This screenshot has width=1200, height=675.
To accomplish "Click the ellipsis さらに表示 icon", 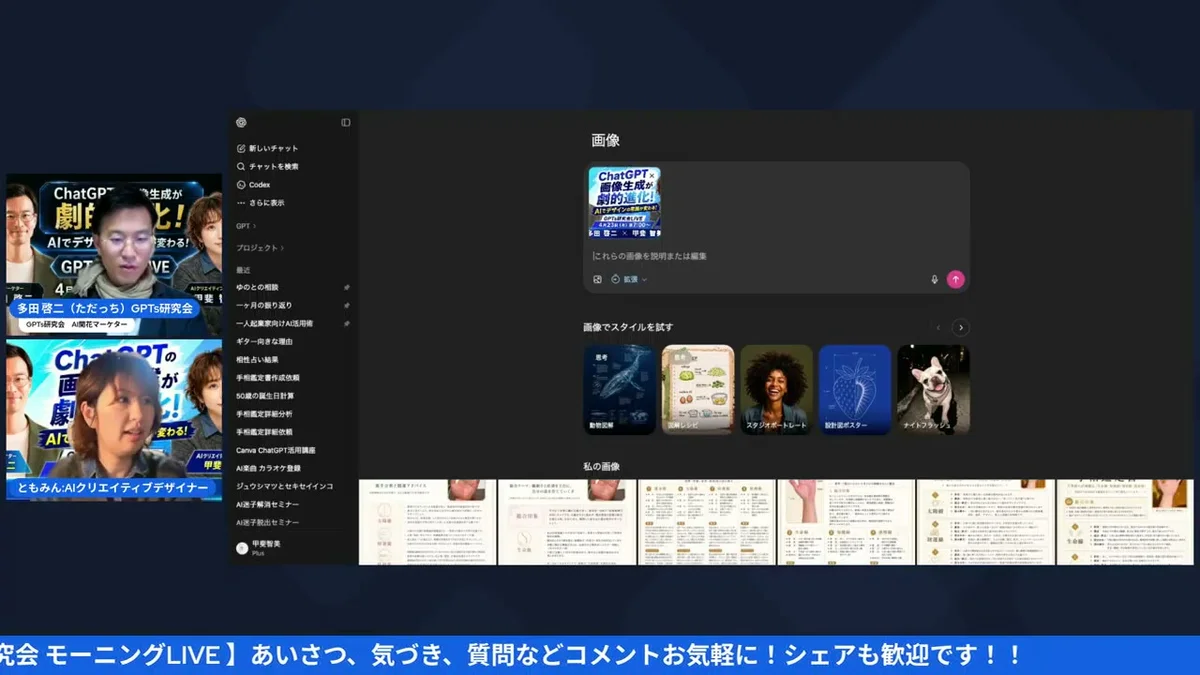I will point(241,201).
